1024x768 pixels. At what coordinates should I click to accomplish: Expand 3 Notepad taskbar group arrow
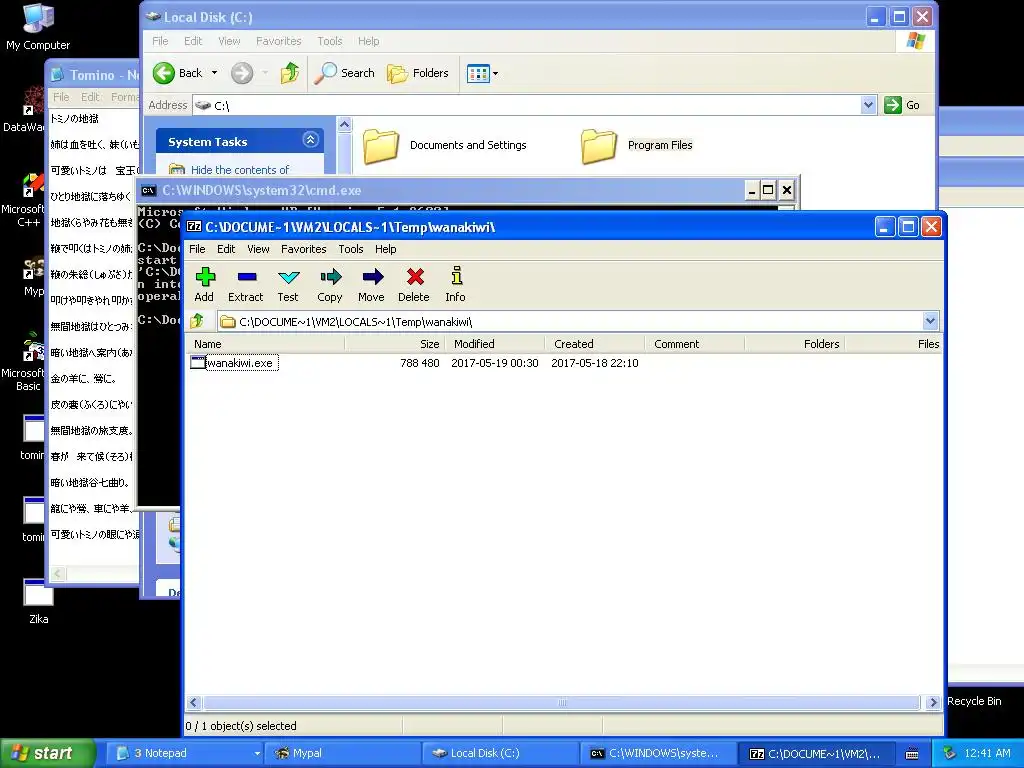[x=257, y=753]
